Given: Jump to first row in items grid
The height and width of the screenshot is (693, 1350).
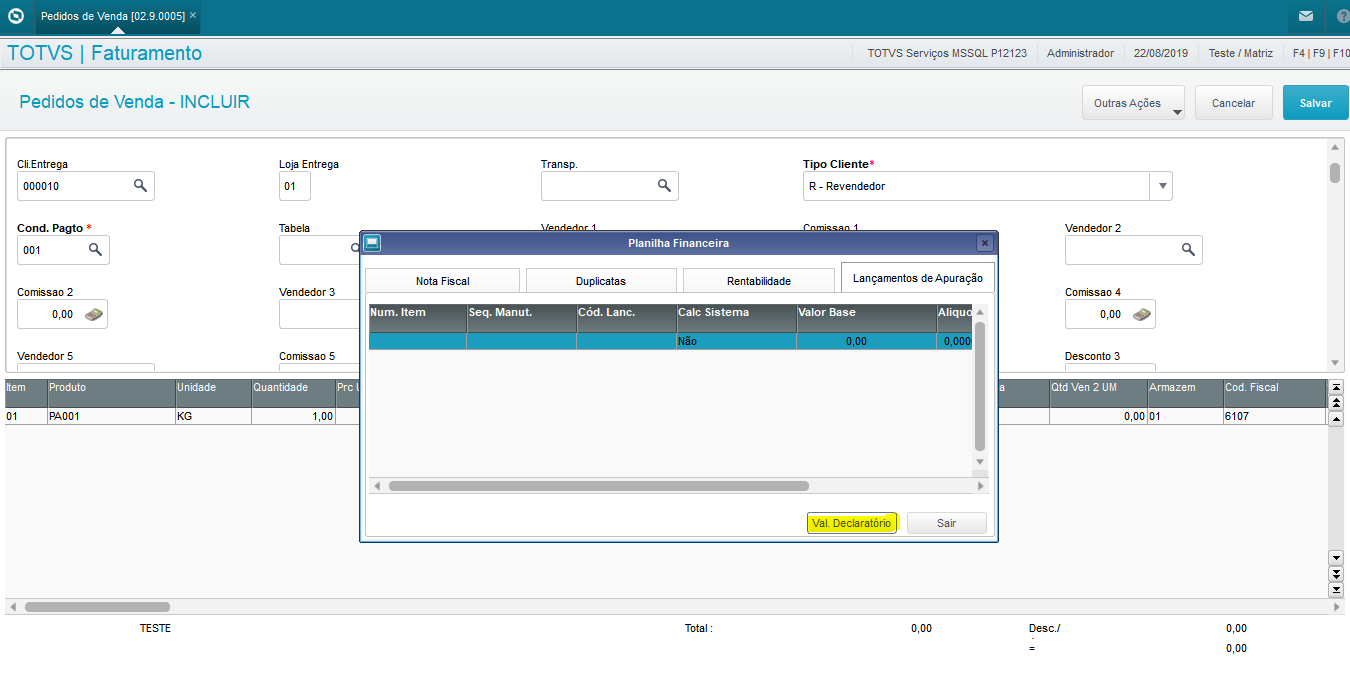Looking at the screenshot, I should point(1336,387).
